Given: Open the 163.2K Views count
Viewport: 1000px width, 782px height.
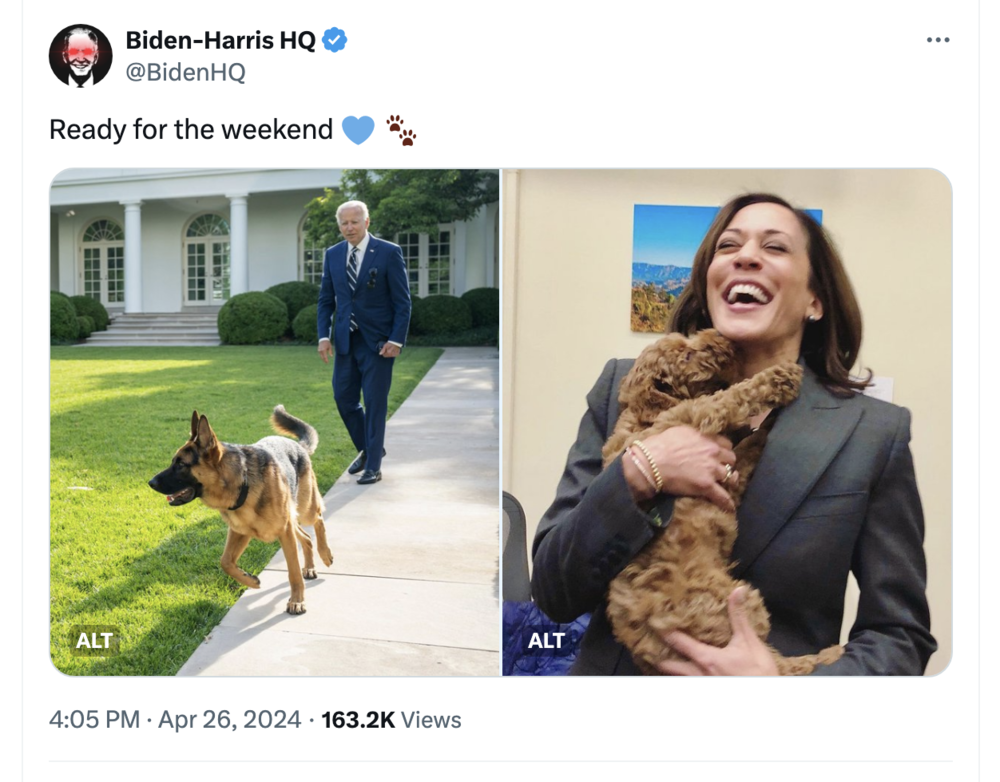Looking at the screenshot, I should click(391, 720).
